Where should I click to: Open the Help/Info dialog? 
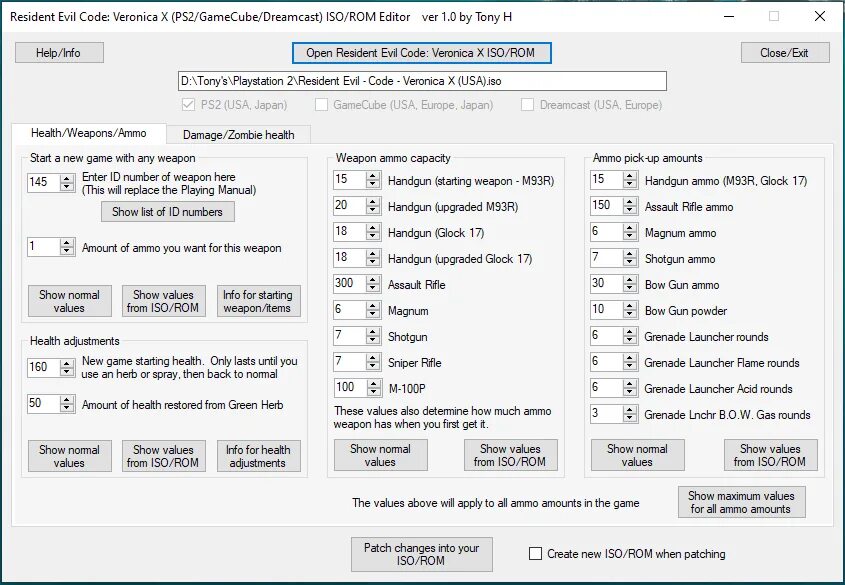click(59, 53)
